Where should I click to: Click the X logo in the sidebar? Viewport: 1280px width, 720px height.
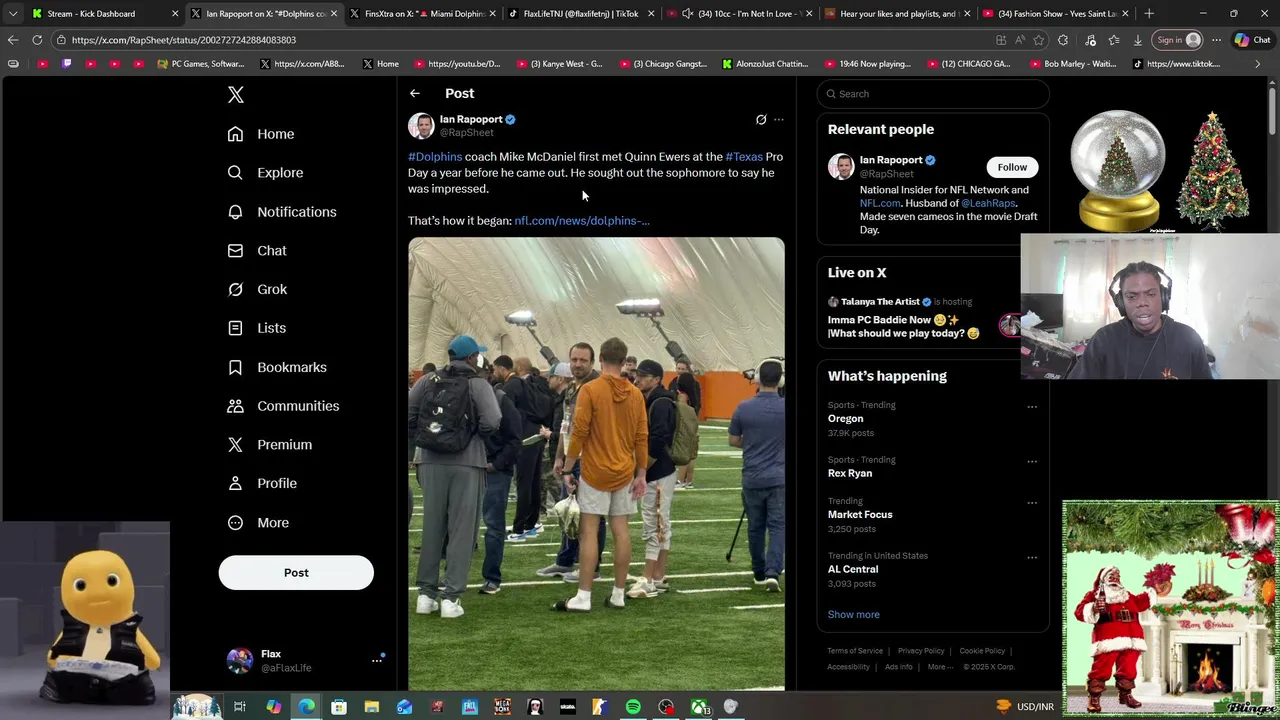pos(235,94)
